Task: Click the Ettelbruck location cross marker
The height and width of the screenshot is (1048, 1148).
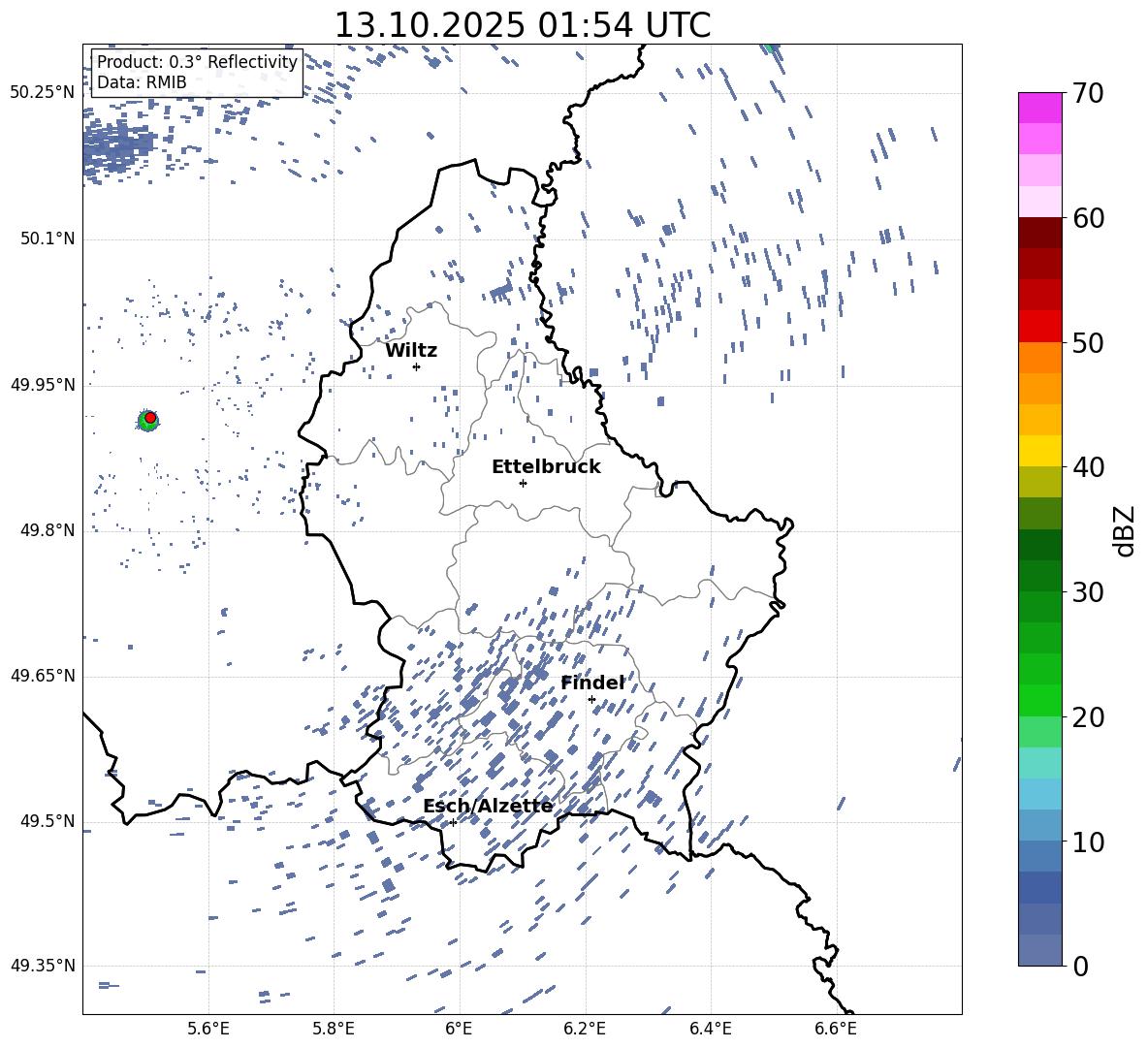Action: click(523, 483)
